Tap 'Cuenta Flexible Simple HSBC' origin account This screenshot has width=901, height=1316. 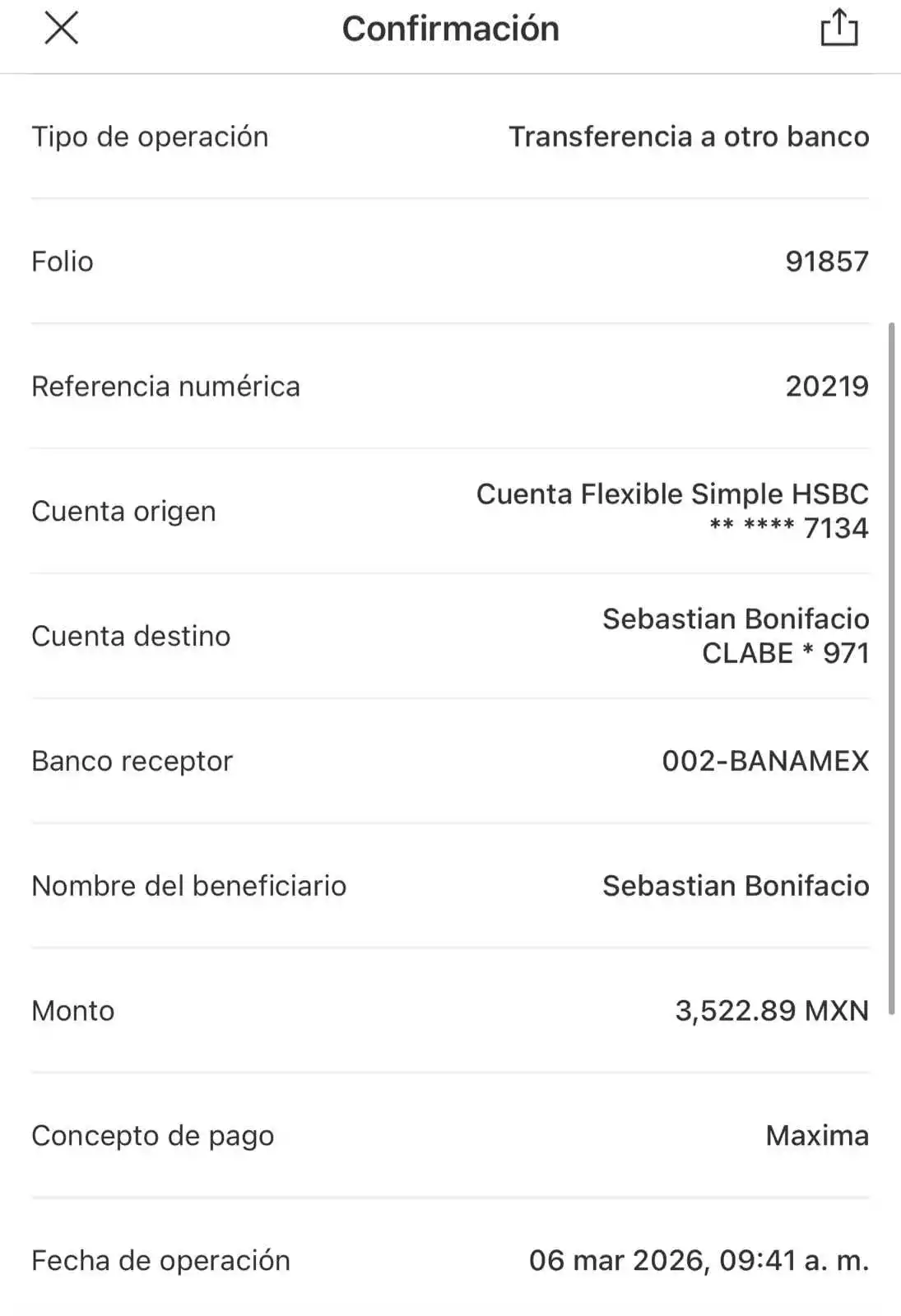coord(672,494)
